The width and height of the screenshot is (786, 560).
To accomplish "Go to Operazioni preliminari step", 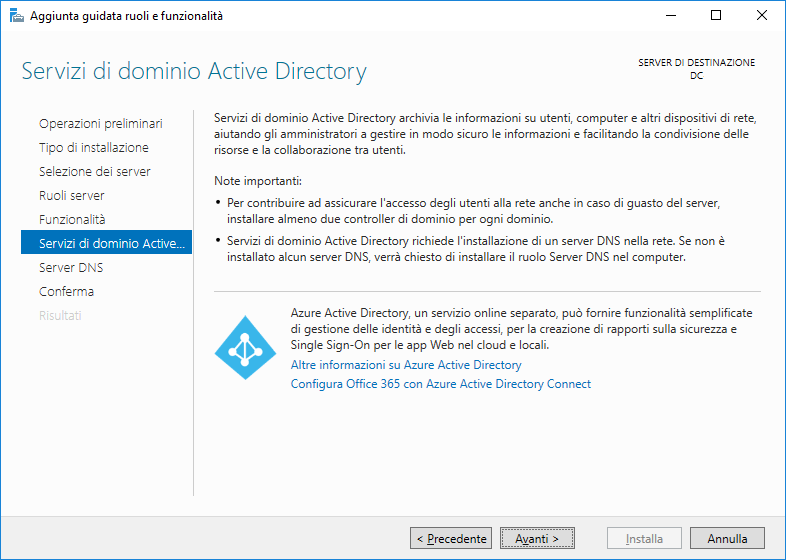I will (x=101, y=123).
